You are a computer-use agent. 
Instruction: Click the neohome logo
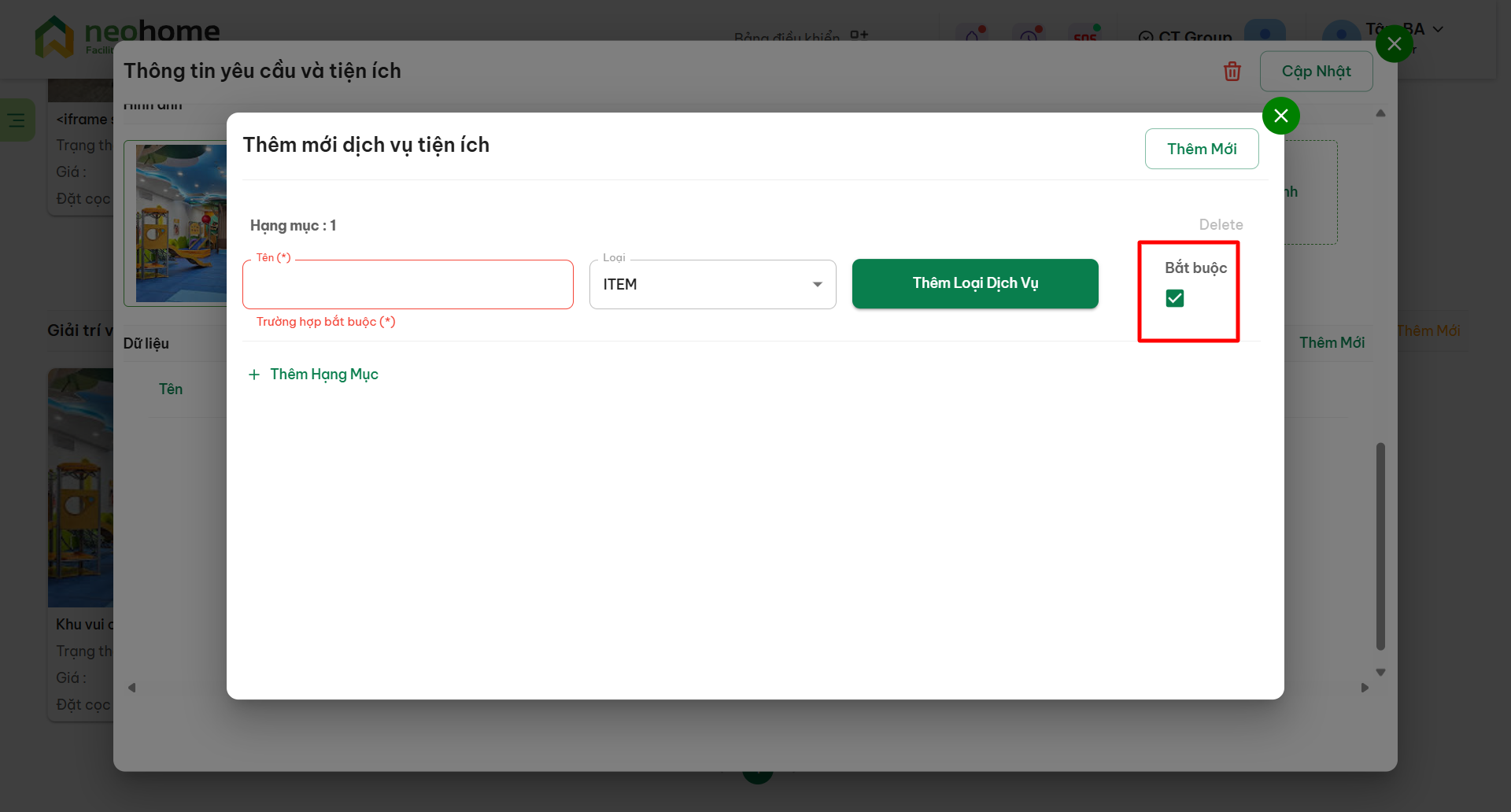[x=127, y=34]
